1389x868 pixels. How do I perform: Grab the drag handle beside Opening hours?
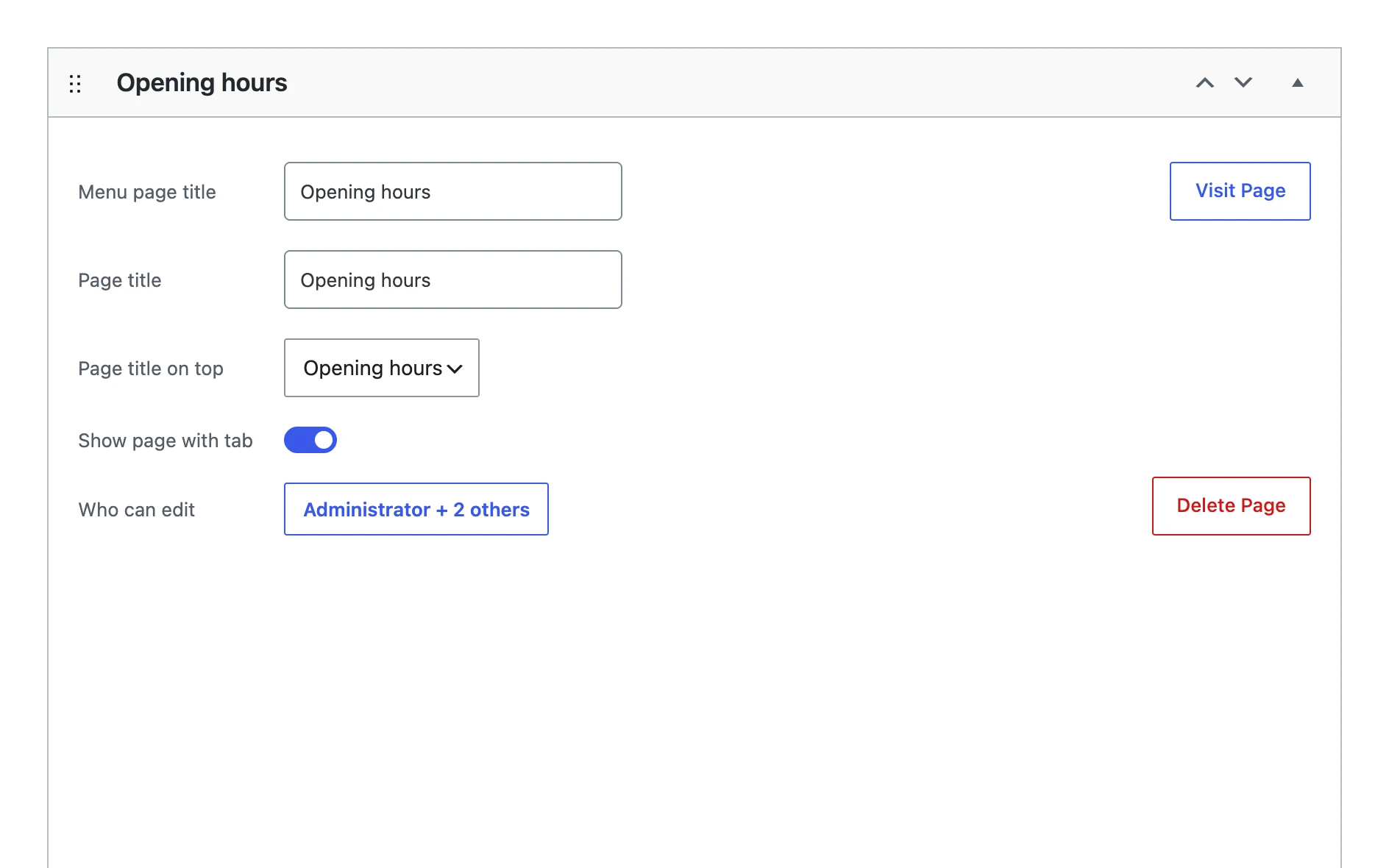pos(75,83)
